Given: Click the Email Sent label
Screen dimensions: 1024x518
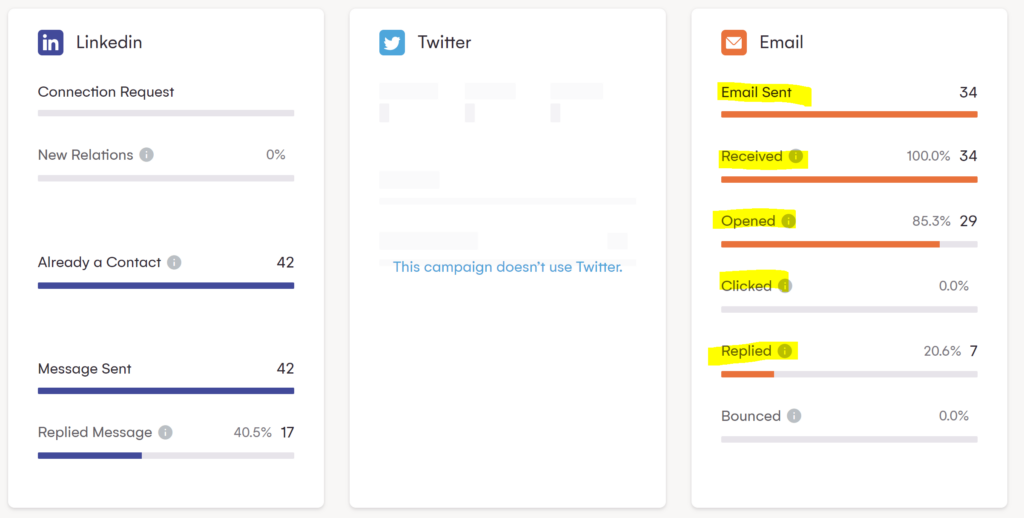Looking at the screenshot, I should tap(757, 93).
